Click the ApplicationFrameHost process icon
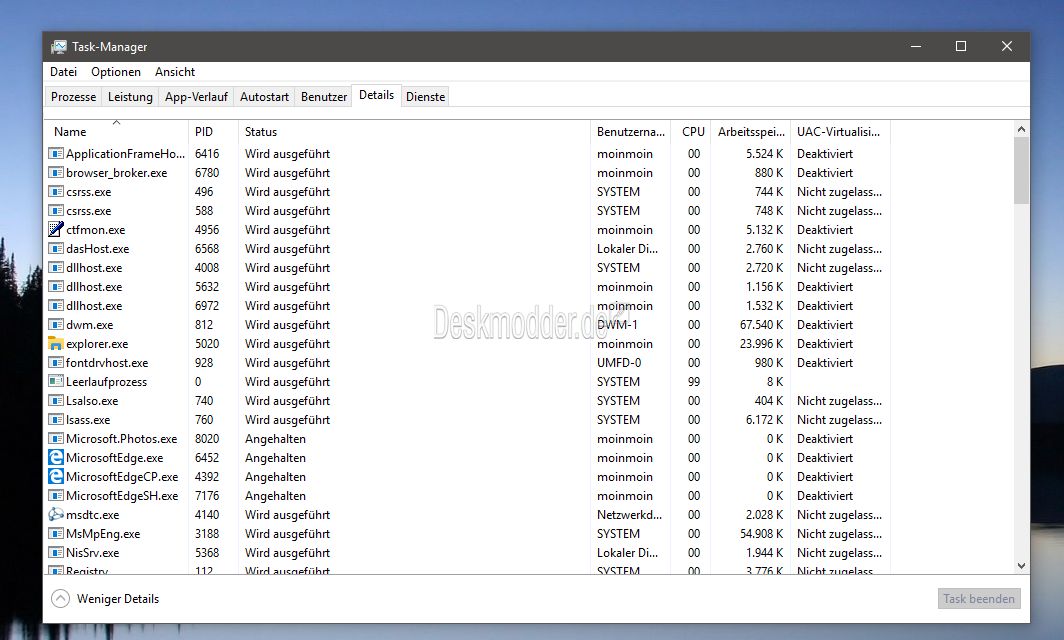Image resolution: width=1064 pixels, height=640 pixels. (56, 153)
